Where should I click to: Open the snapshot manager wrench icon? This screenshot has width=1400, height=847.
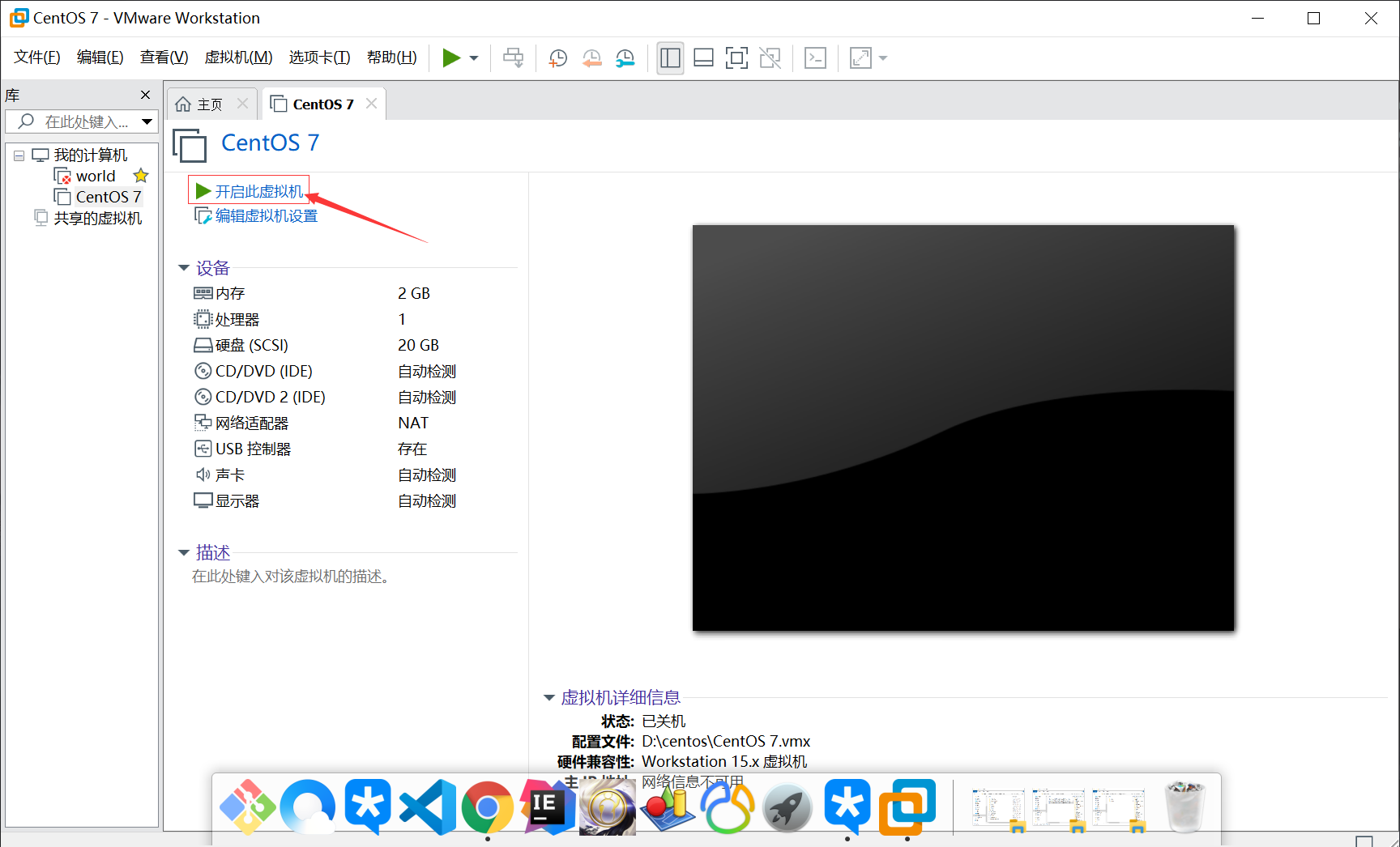[x=625, y=57]
